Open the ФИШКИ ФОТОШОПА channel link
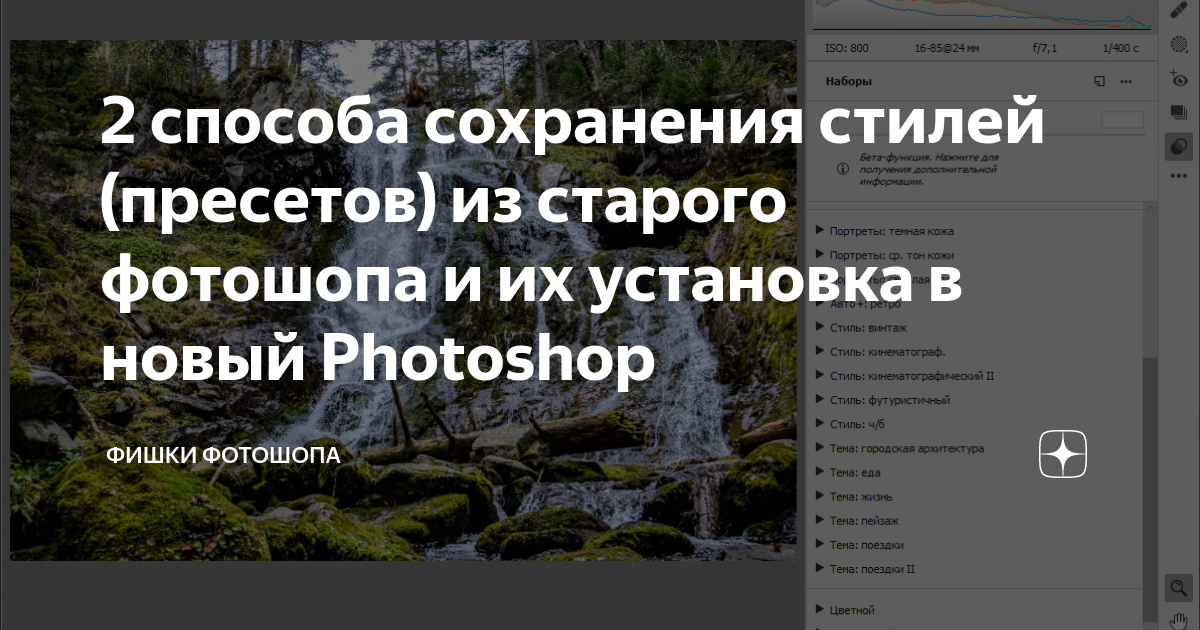This screenshot has height=630, width=1200. point(223,456)
